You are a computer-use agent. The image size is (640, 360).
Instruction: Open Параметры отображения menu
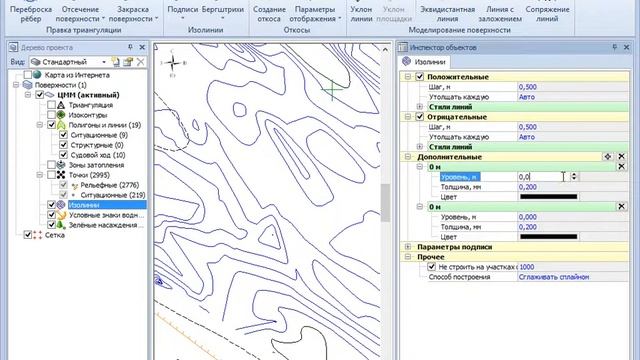(x=315, y=14)
